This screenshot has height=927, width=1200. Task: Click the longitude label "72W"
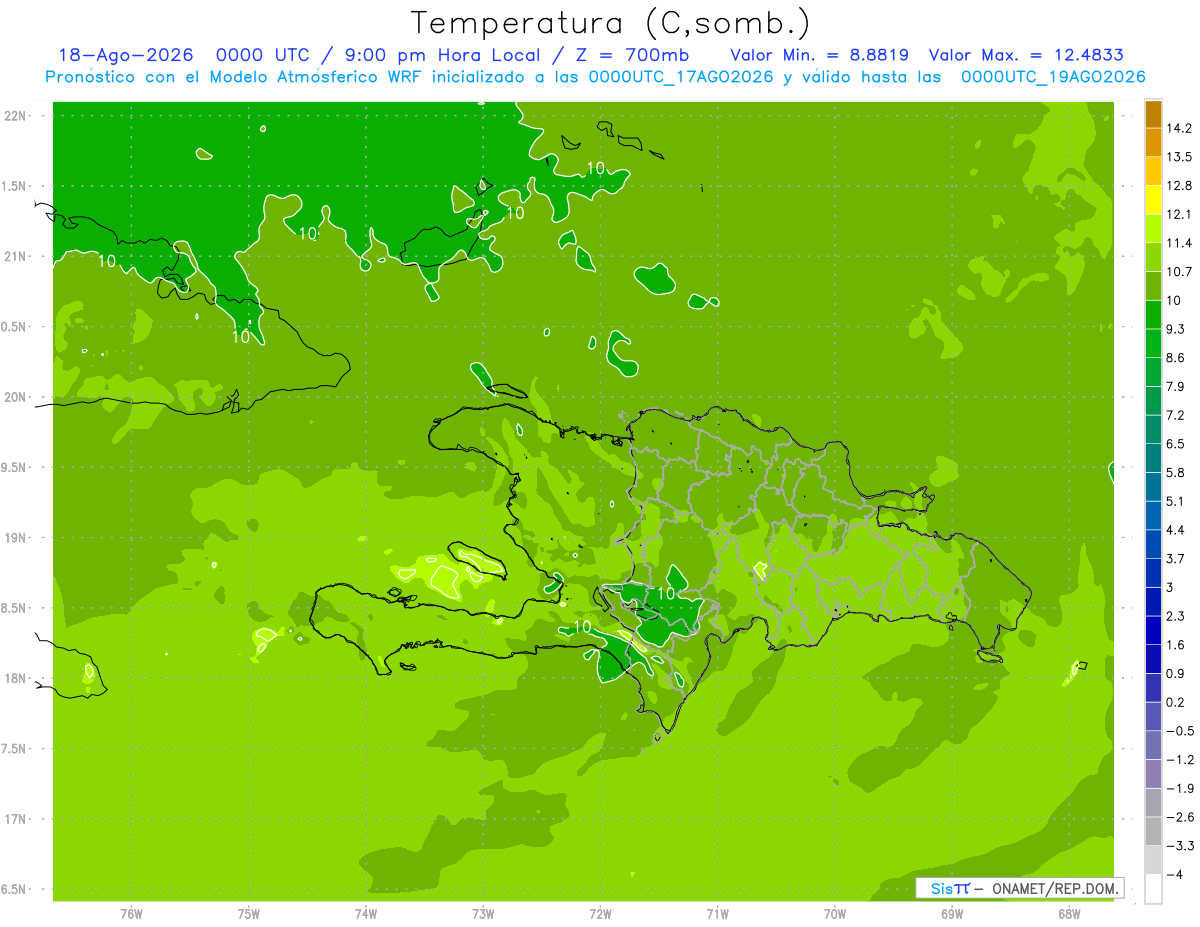click(x=600, y=914)
